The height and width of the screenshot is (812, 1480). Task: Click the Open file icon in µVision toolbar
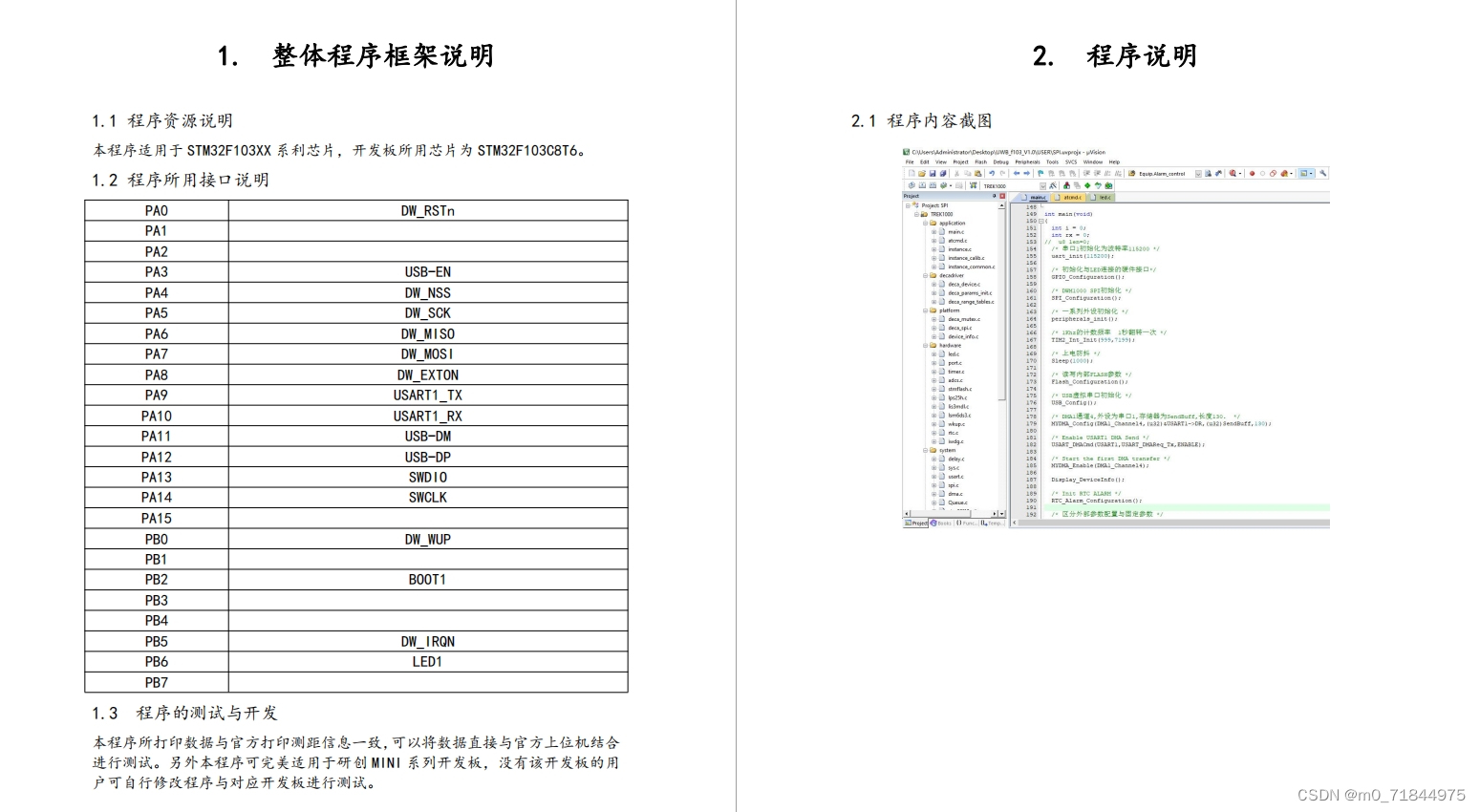[922, 174]
